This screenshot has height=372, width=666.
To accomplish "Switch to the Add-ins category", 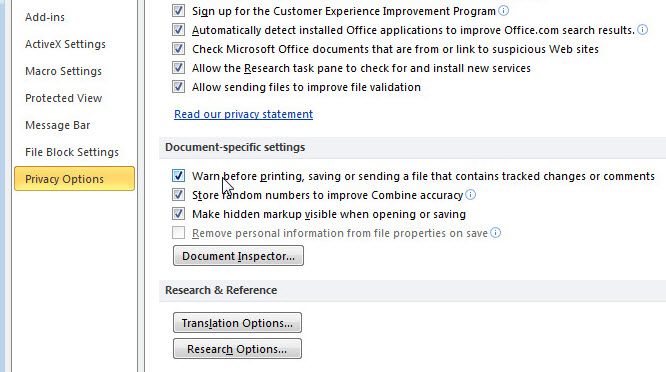I will click(x=45, y=17).
